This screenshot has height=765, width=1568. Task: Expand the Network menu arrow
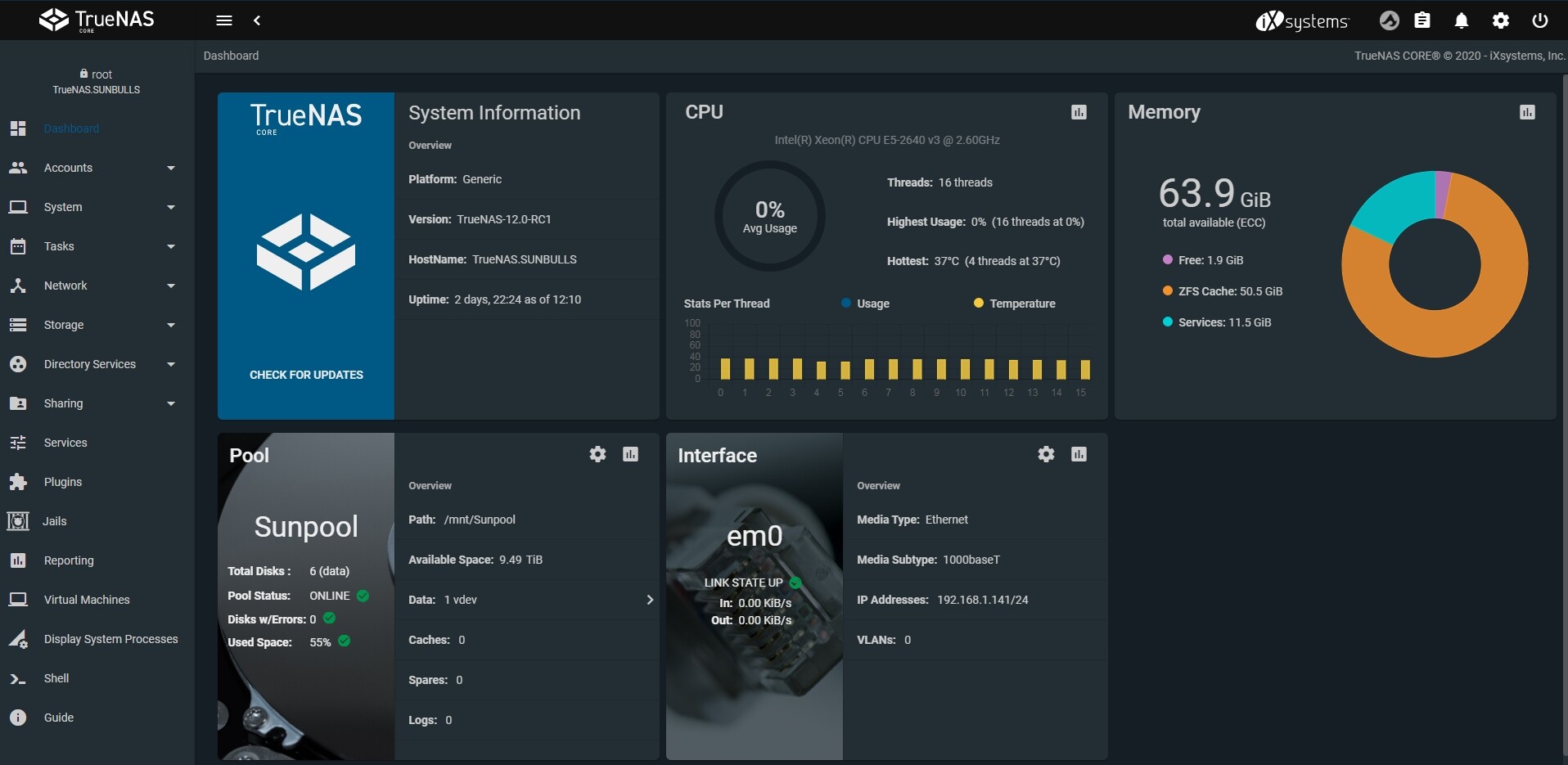pyautogui.click(x=171, y=286)
